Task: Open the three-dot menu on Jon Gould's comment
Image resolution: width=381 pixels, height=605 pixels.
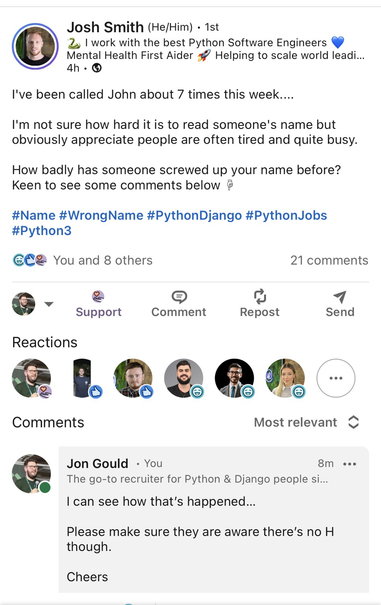Action: (349, 464)
